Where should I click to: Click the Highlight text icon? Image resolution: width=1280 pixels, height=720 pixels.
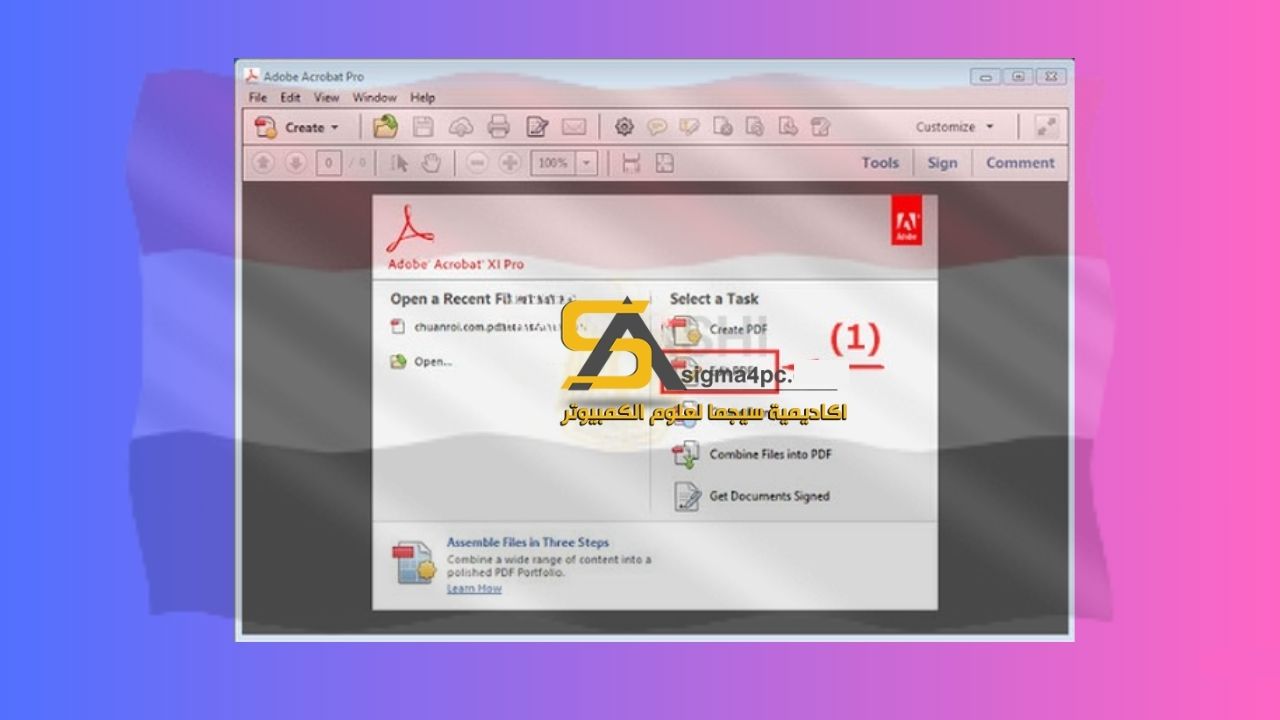pos(689,127)
